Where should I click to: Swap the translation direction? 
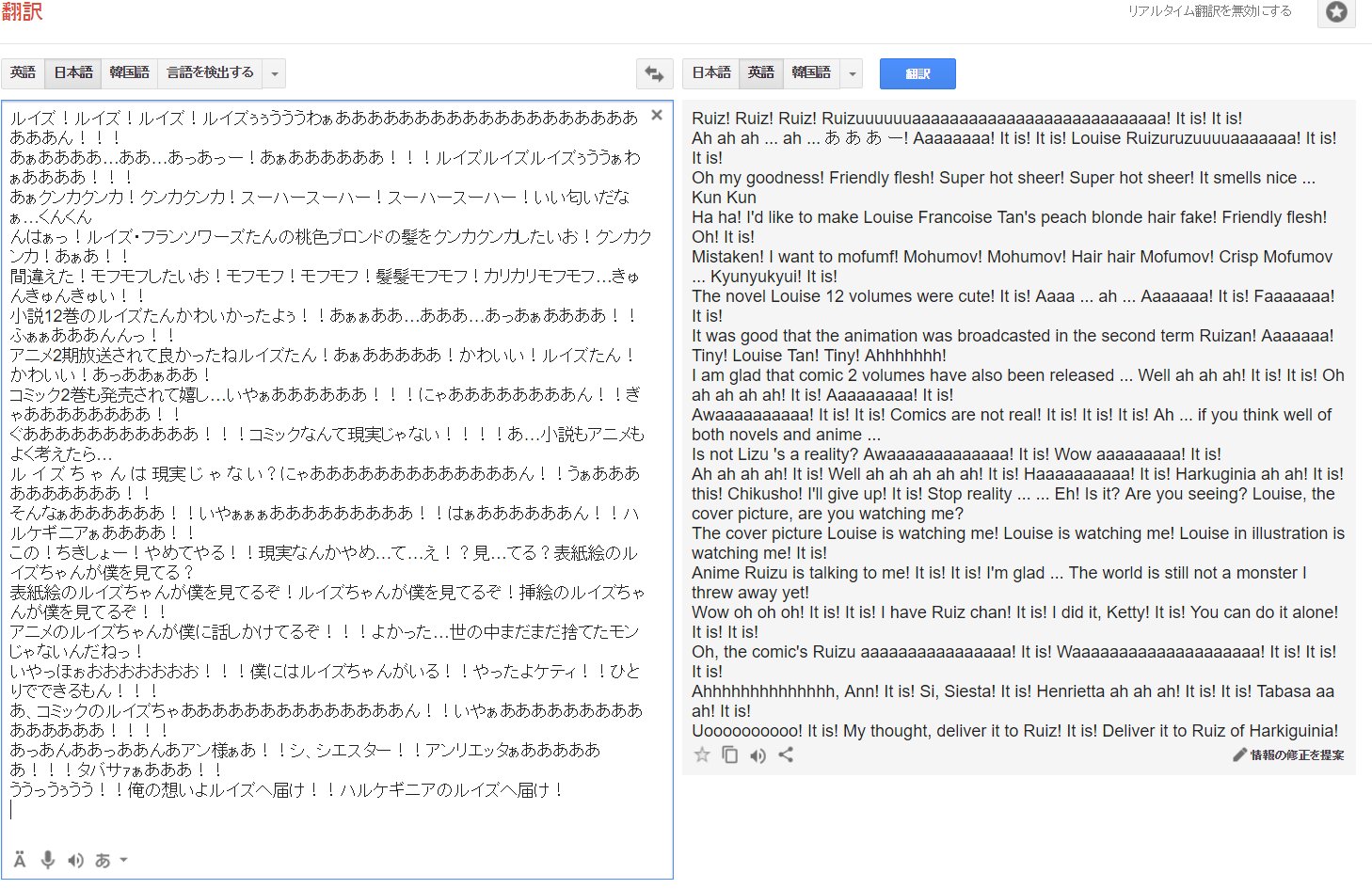[653, 72]
